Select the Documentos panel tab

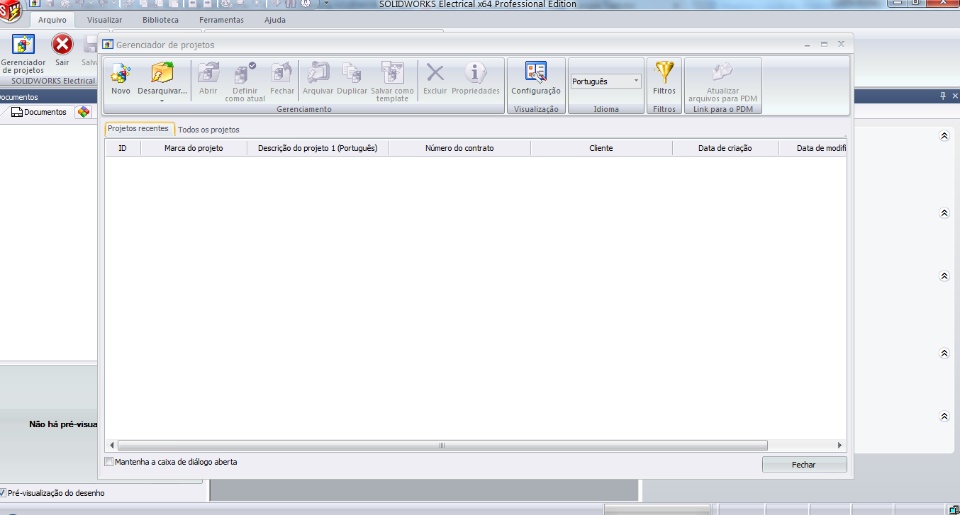[39, 112]
